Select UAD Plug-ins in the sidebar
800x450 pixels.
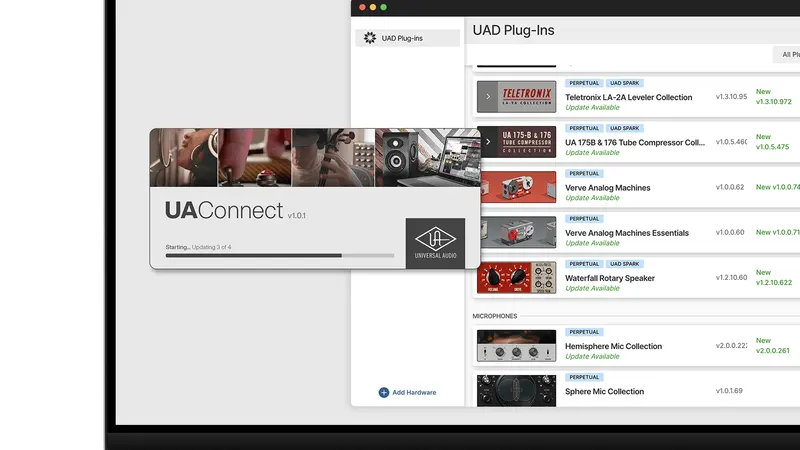407,38
